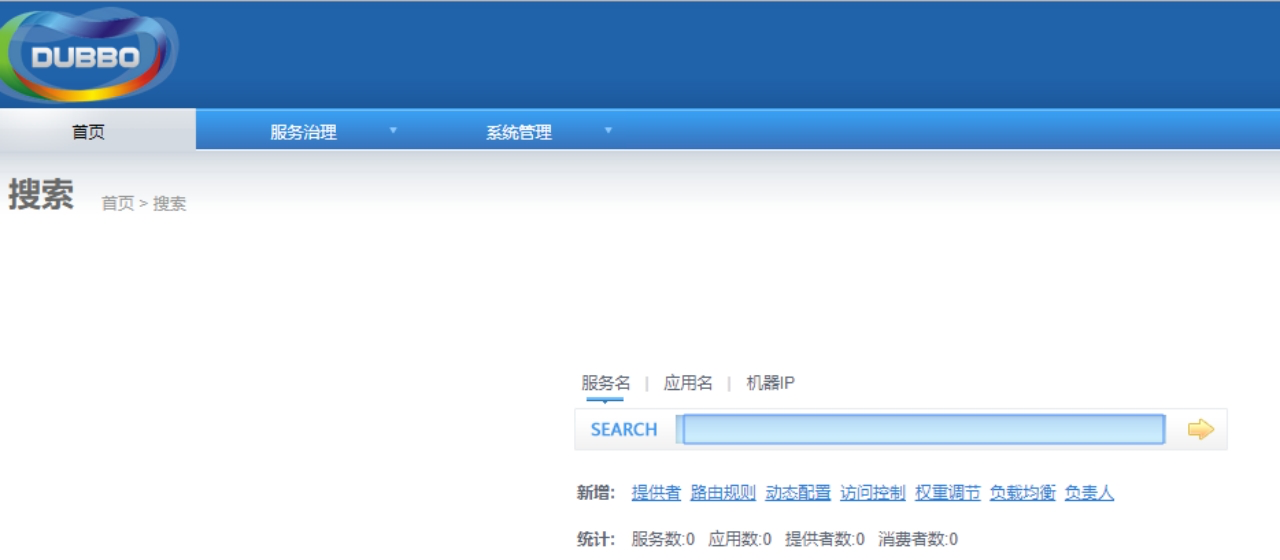Click 首页 in the breadcrumb
This screenshot has width=1280, height=560.
118,203
